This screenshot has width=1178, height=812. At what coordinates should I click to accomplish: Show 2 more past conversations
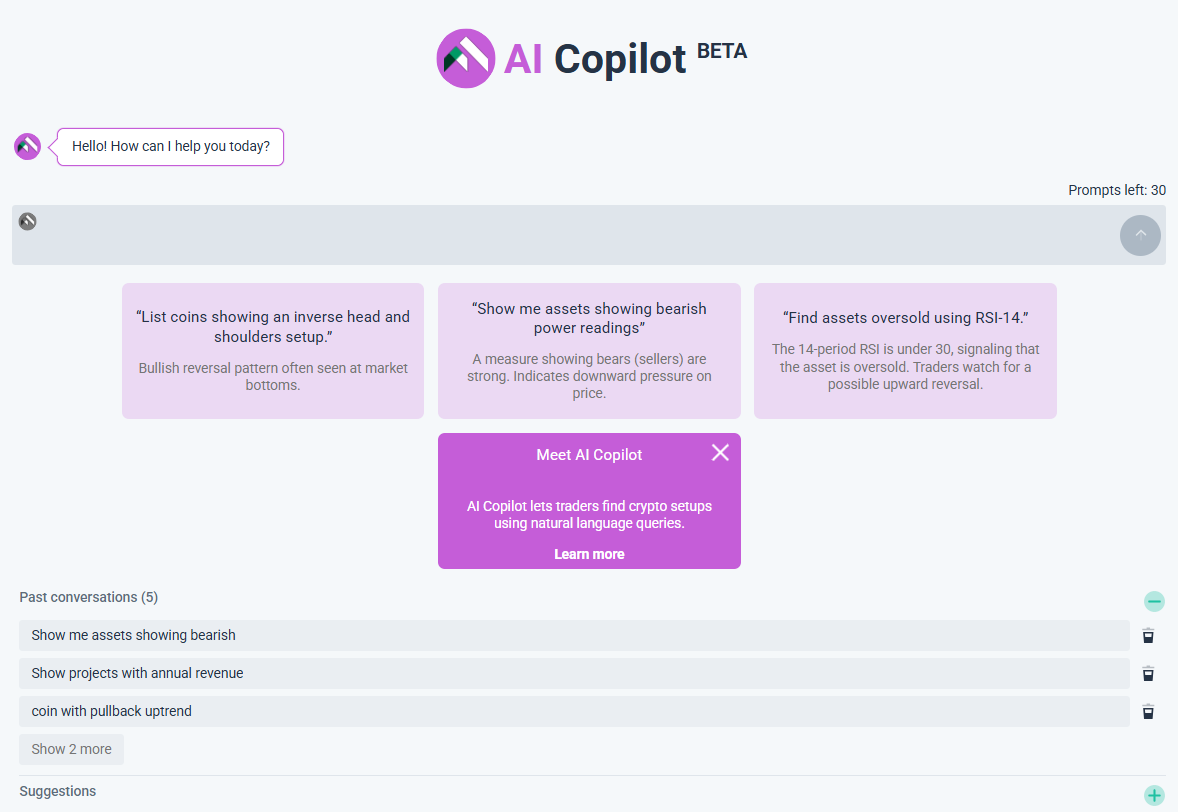pos(71,749)
